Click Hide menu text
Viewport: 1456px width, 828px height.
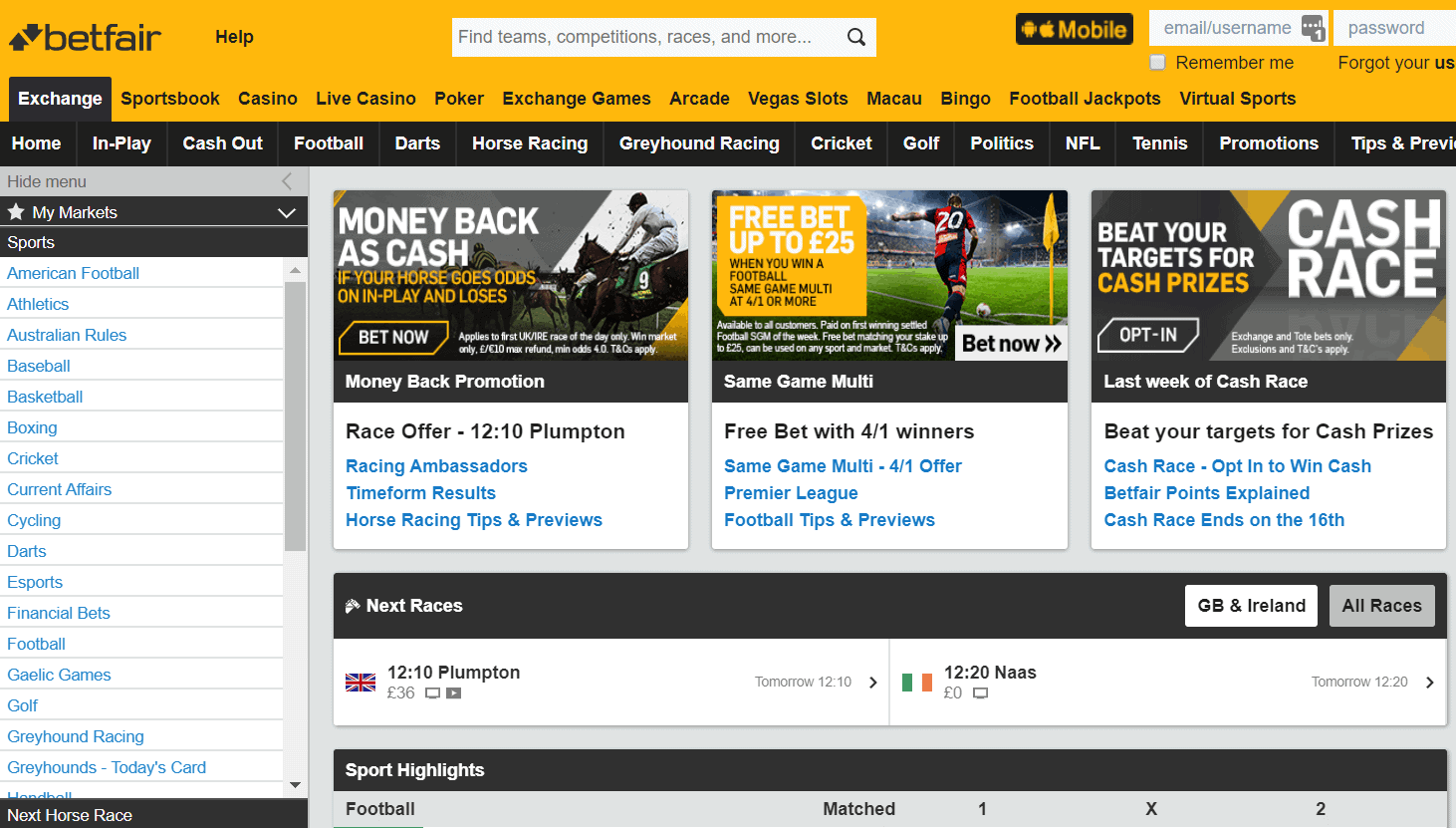[47, 181]
